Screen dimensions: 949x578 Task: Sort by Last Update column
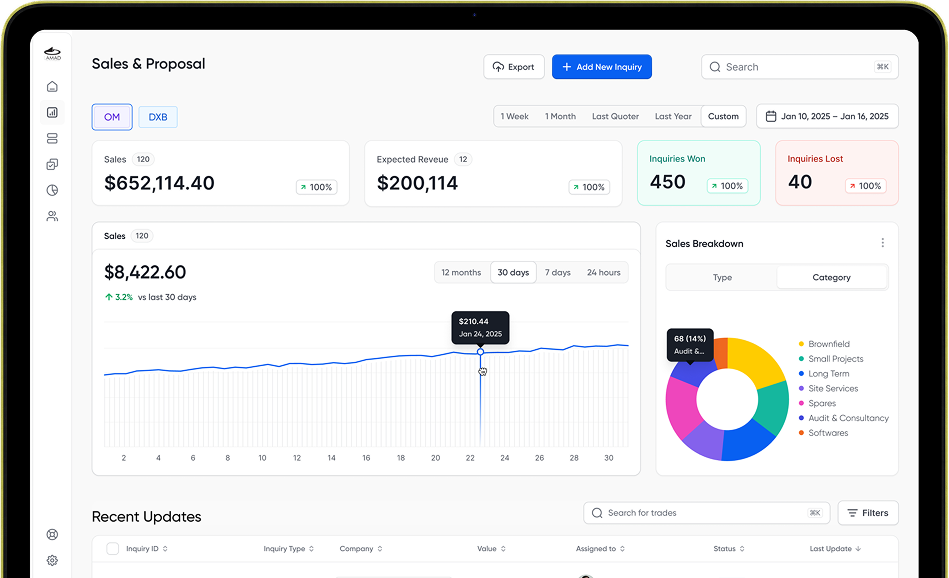pyautogui.click(x=835, y=549)
